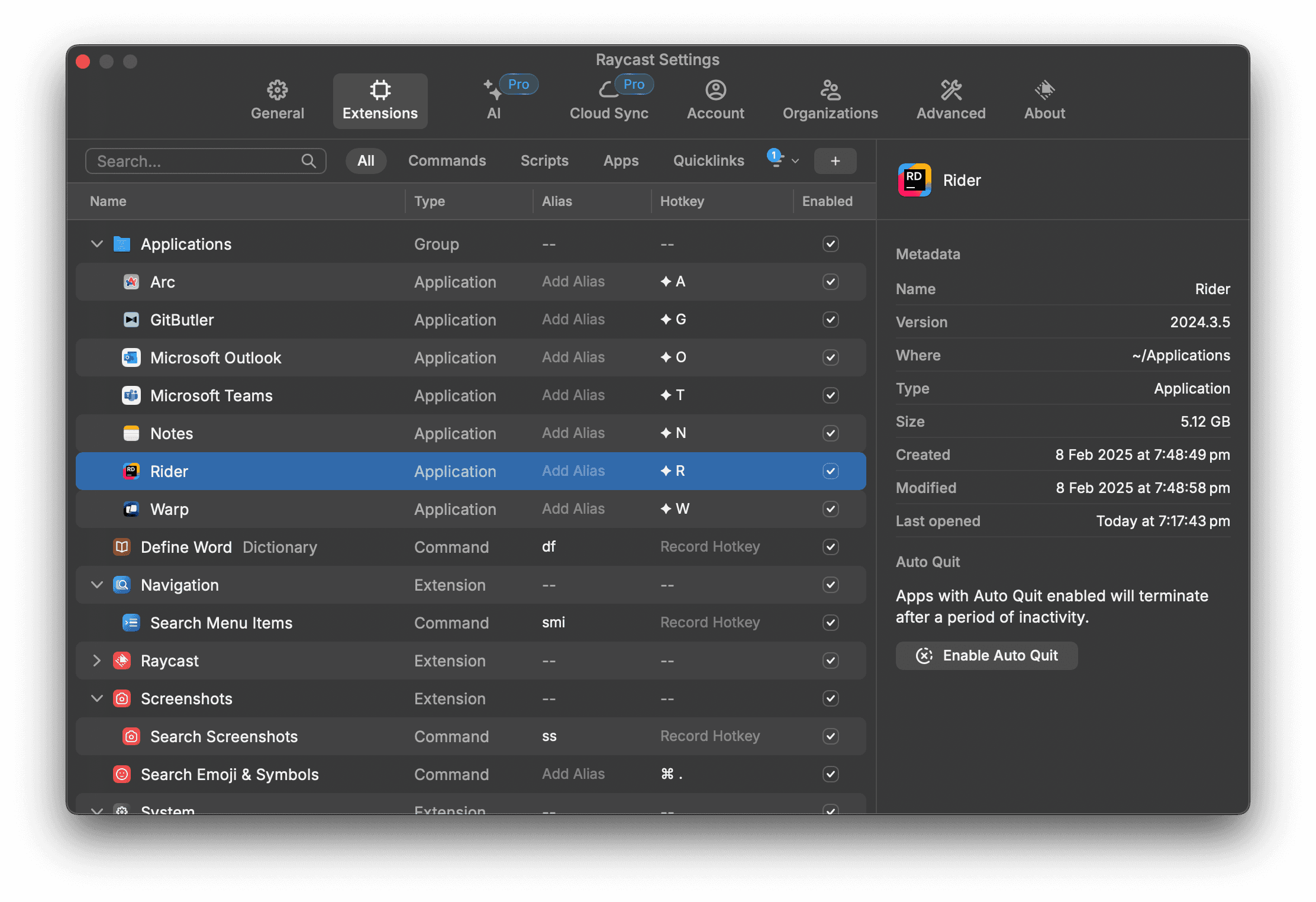
Task: Expand the Raycast extension group
Action: [96, 660]
